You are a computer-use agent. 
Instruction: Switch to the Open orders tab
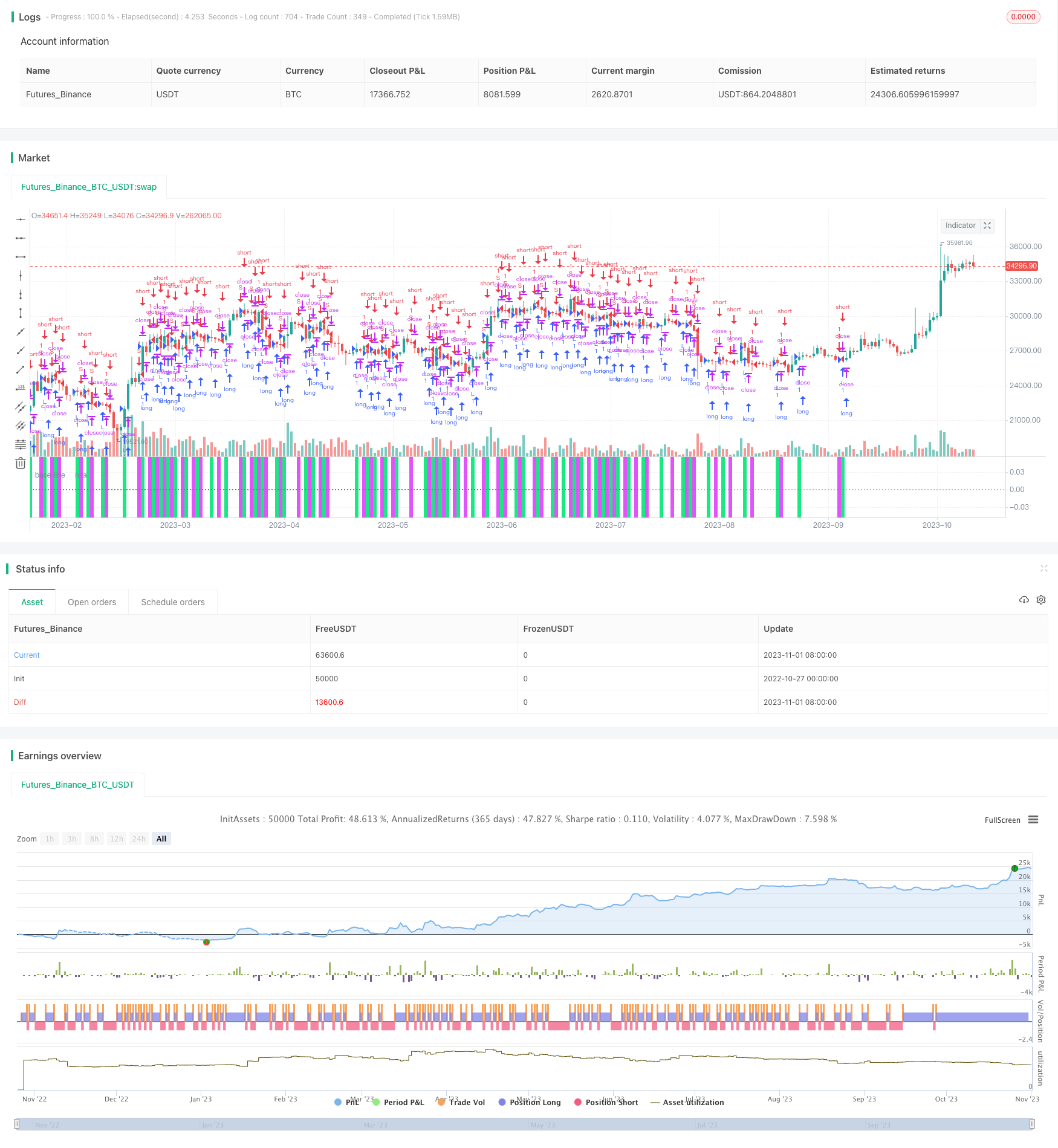[92, 602]
